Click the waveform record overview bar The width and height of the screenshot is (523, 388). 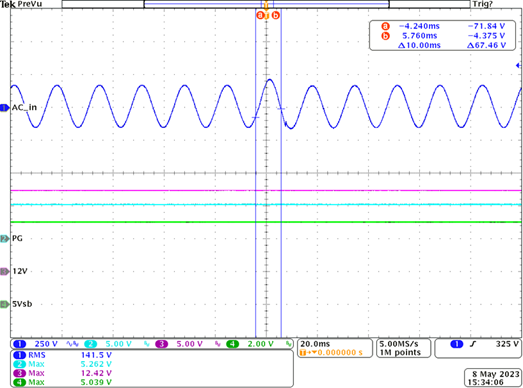(x=266, y=4)
